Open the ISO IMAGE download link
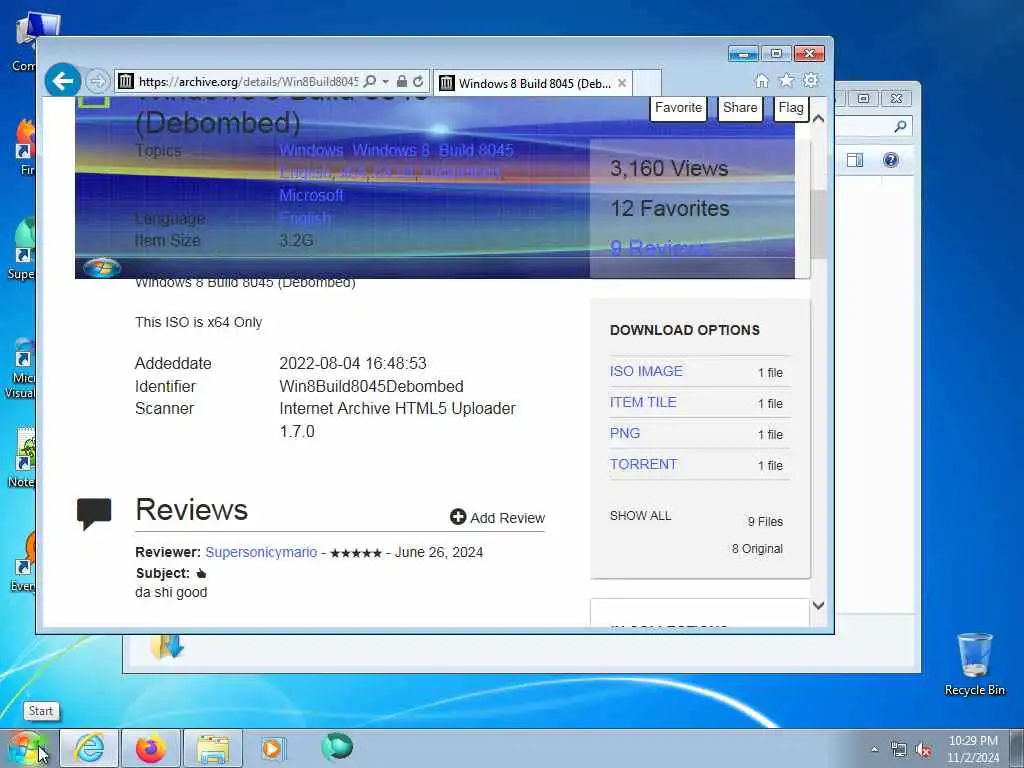 click(x=646, y=371)
